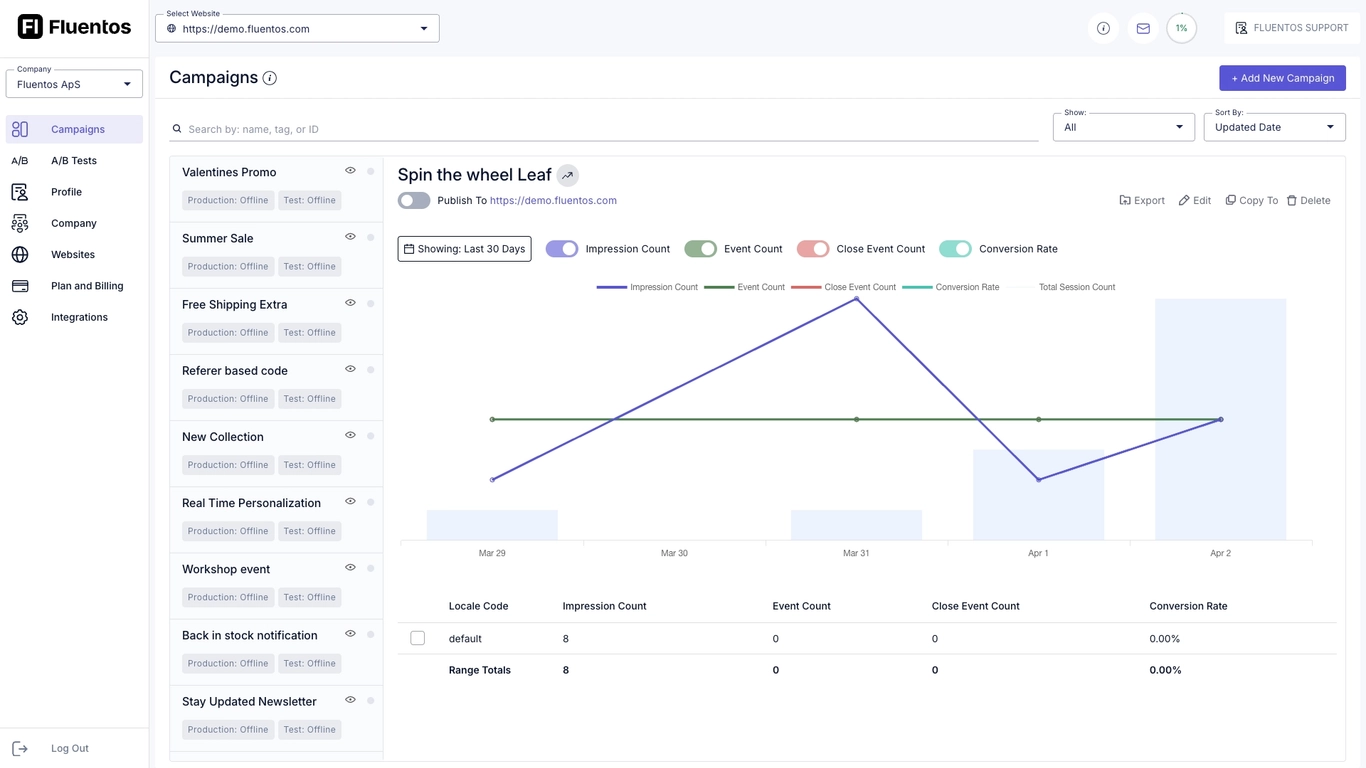Click the Export icon button
The width and height of the screenshot is (1366, 768).
[1125, 200]
